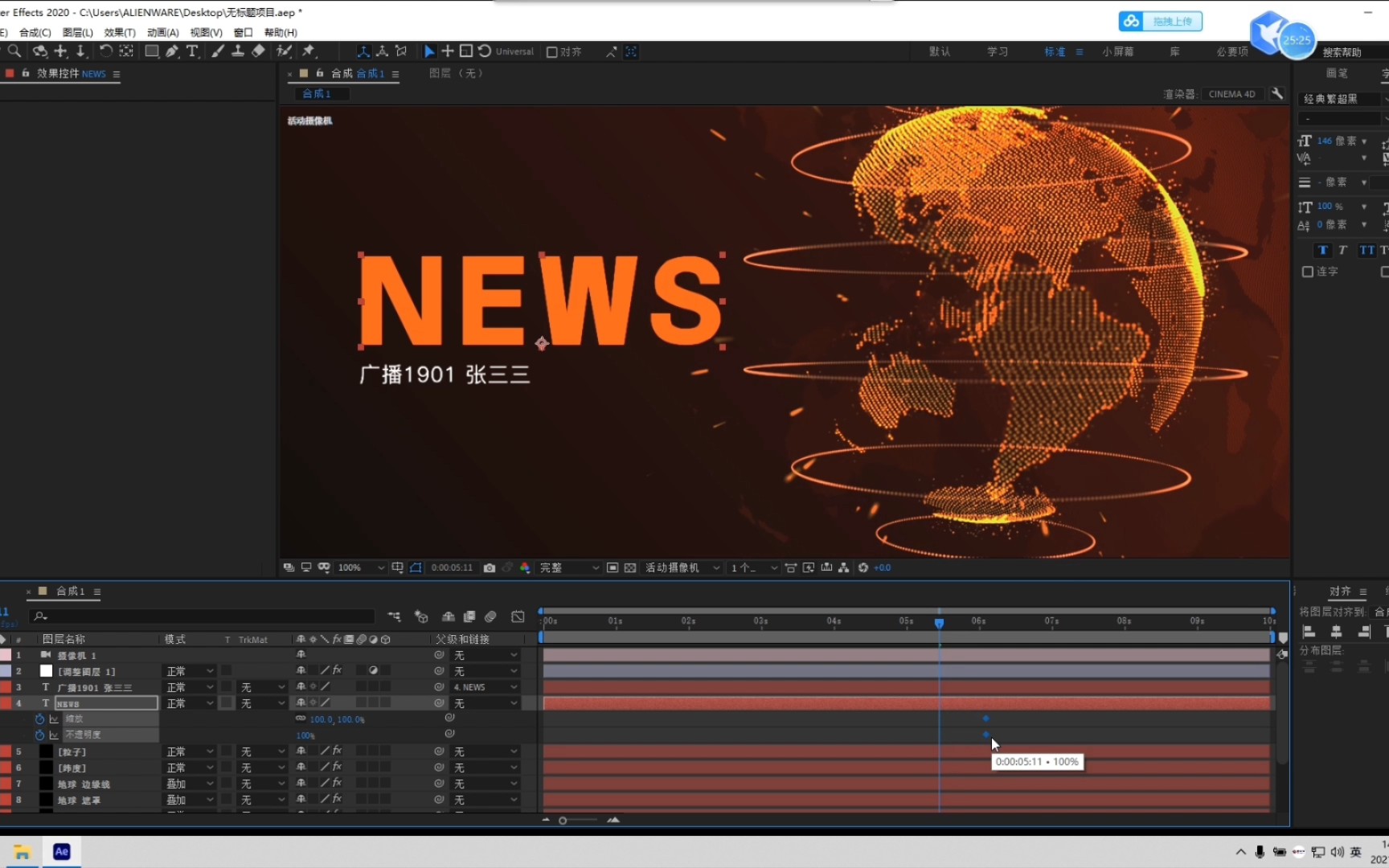Select the Eraser tool
Image resolution: width=1389 pixels, height=868 pixels.
tap(258, 51)
